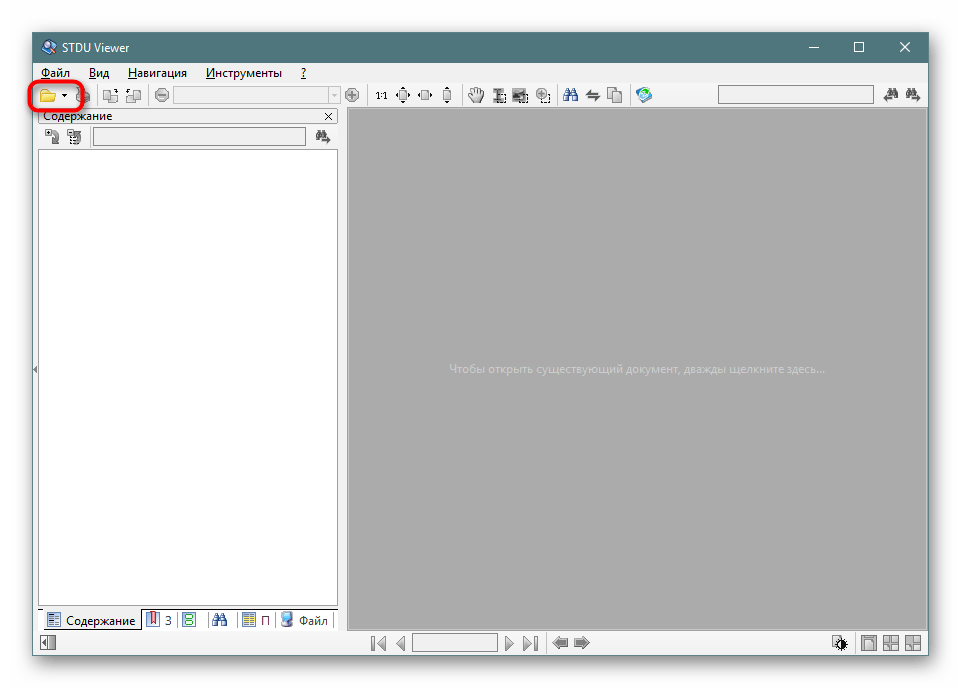Expand the Open file dropdown arrow
This screenshot has height=688, width=961.
[65, 96]
